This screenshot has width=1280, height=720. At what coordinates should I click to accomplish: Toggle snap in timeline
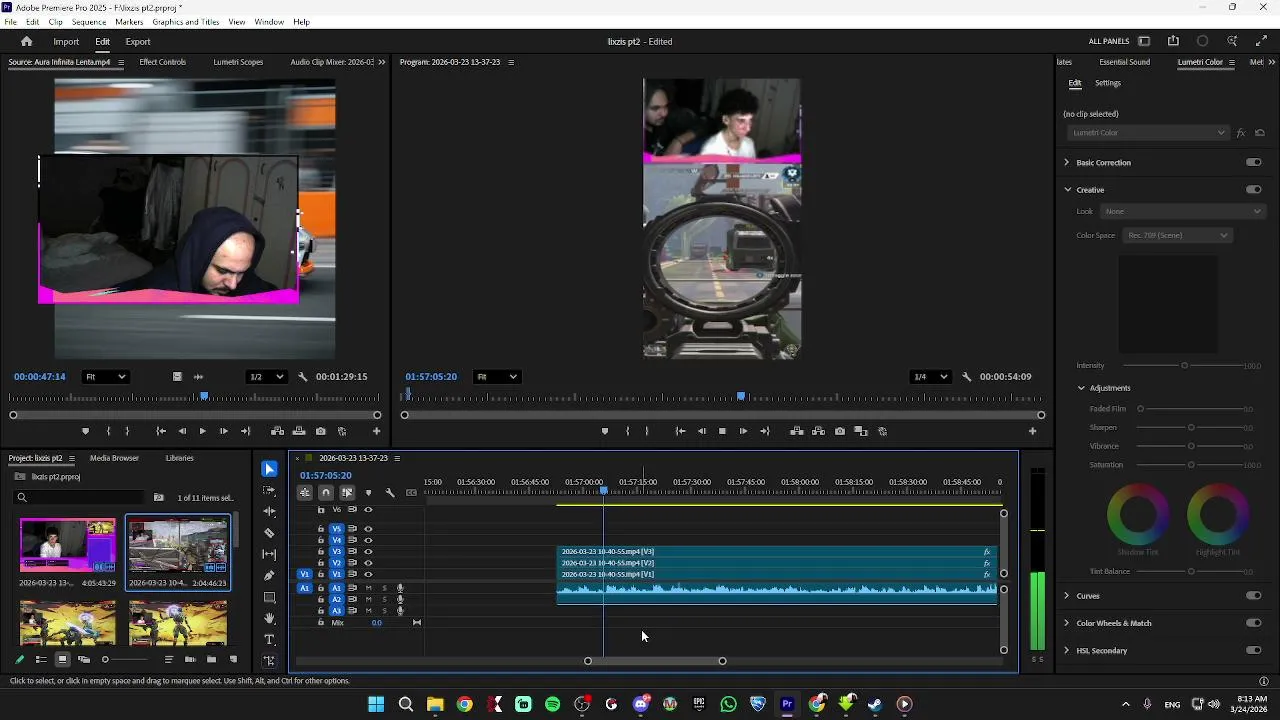click(x=326, y=493)
